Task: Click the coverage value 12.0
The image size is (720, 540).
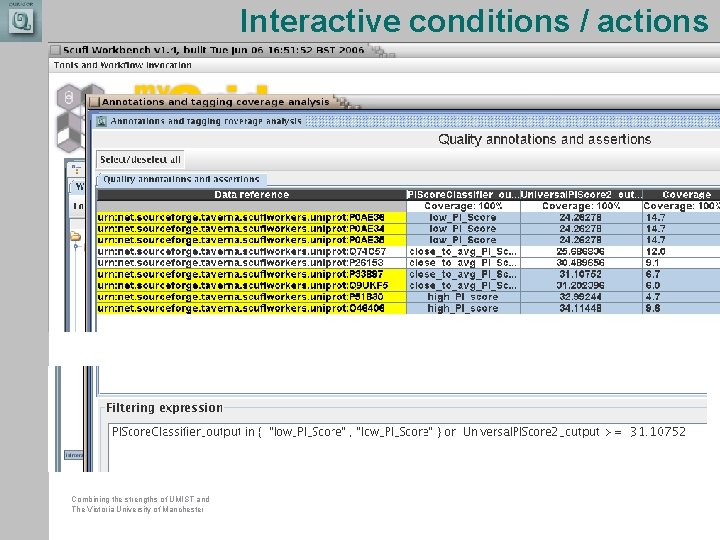Action: pos(655,252)
